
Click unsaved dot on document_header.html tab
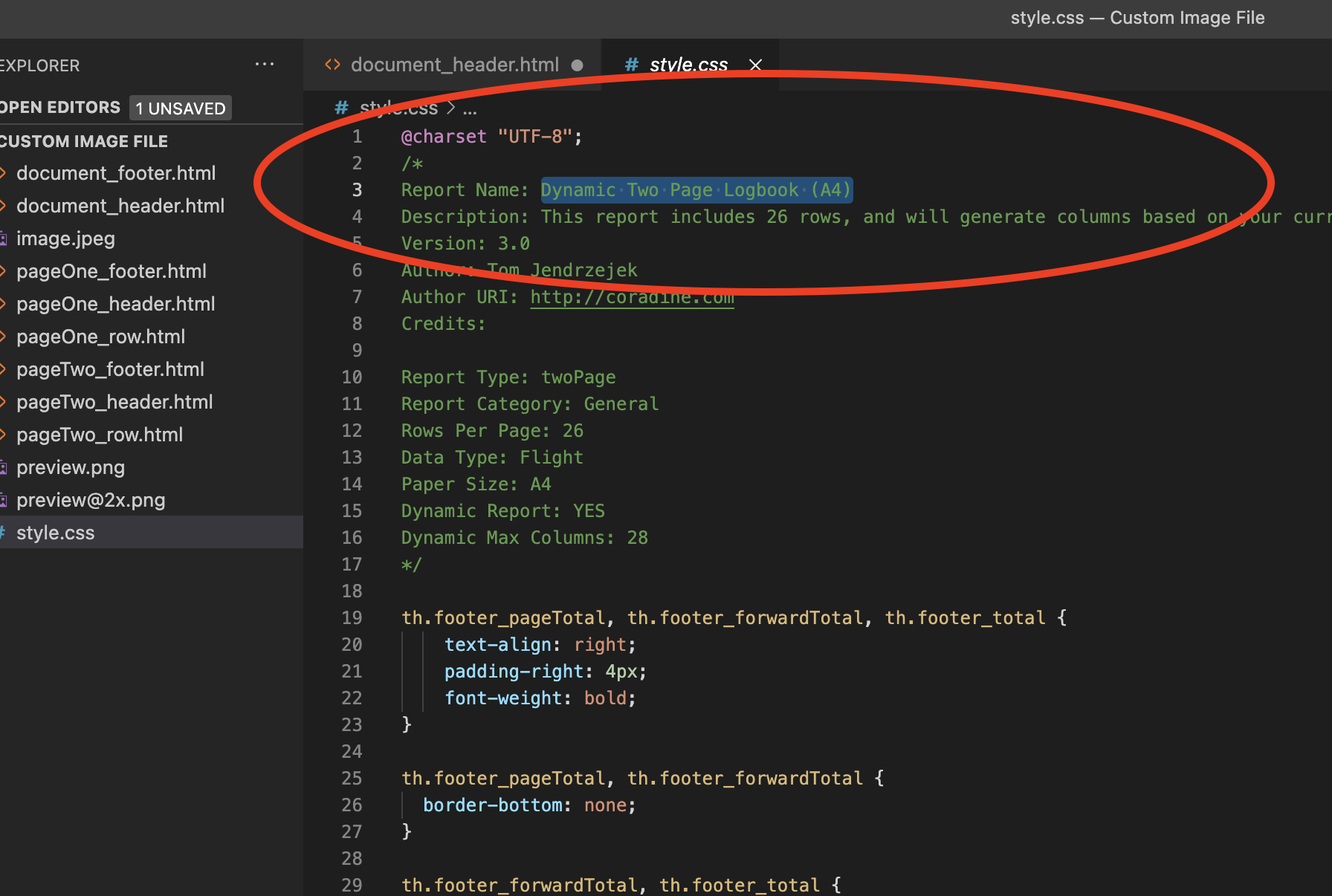tap(577, 65)
